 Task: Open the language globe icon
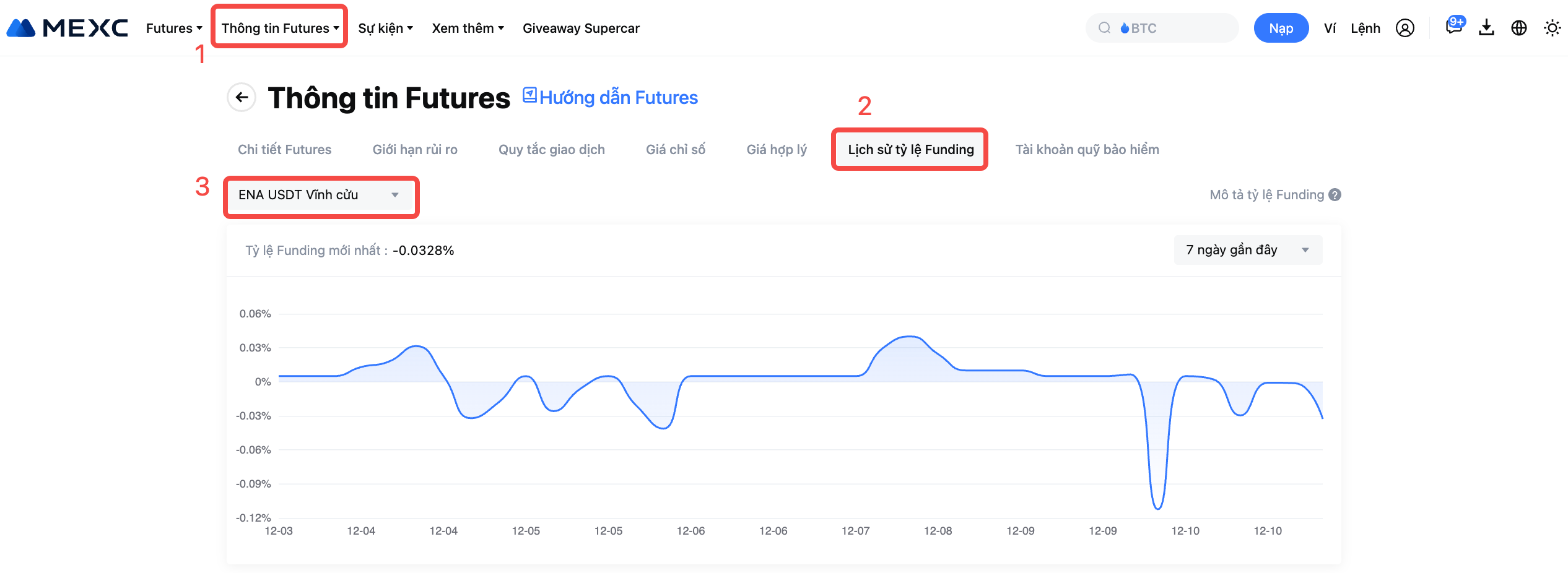(1518, 28)
